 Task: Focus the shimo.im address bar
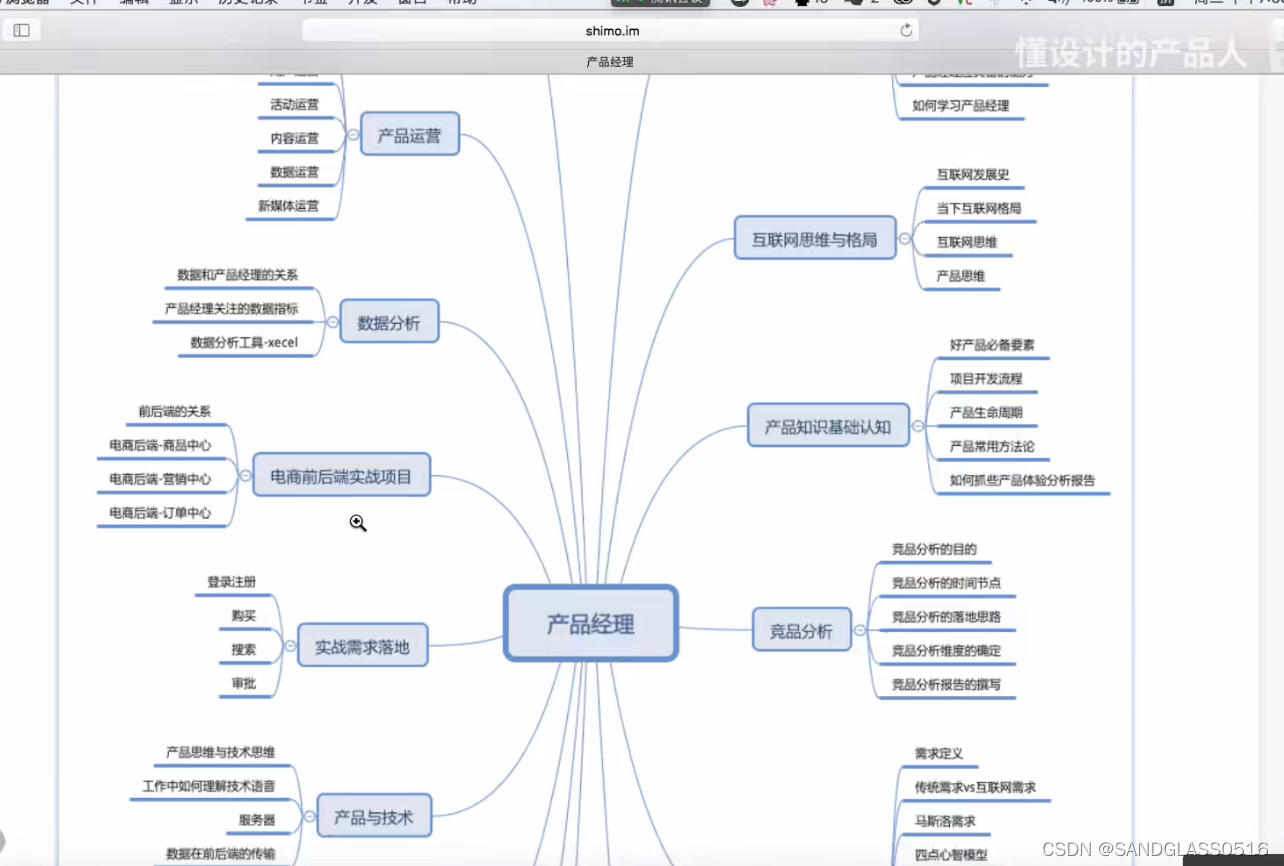pyautogui.click(x=610, y=31)
